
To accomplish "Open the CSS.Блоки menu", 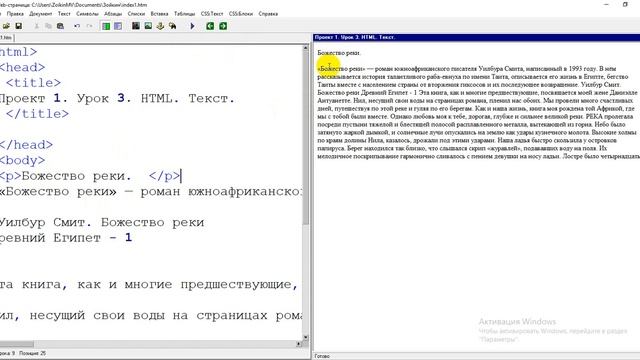I will (x=241, y=14).
